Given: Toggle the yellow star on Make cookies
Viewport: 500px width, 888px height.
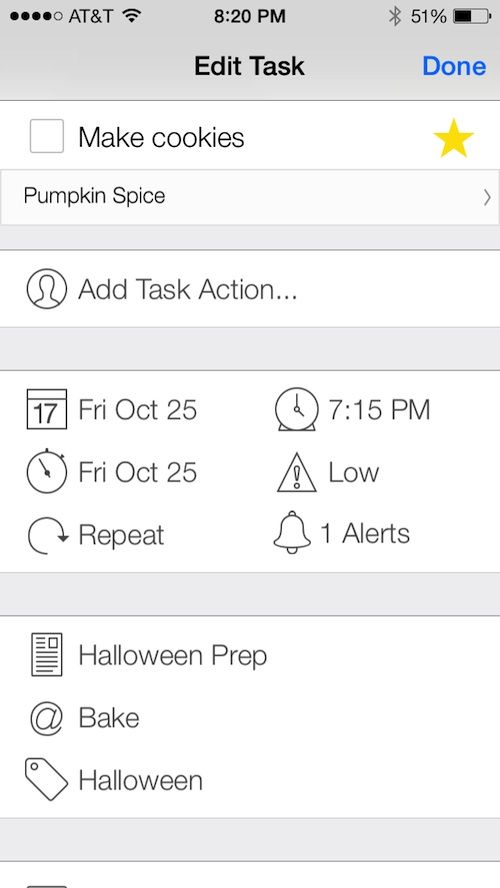Looking at the screenshot, I should (454, 138).
